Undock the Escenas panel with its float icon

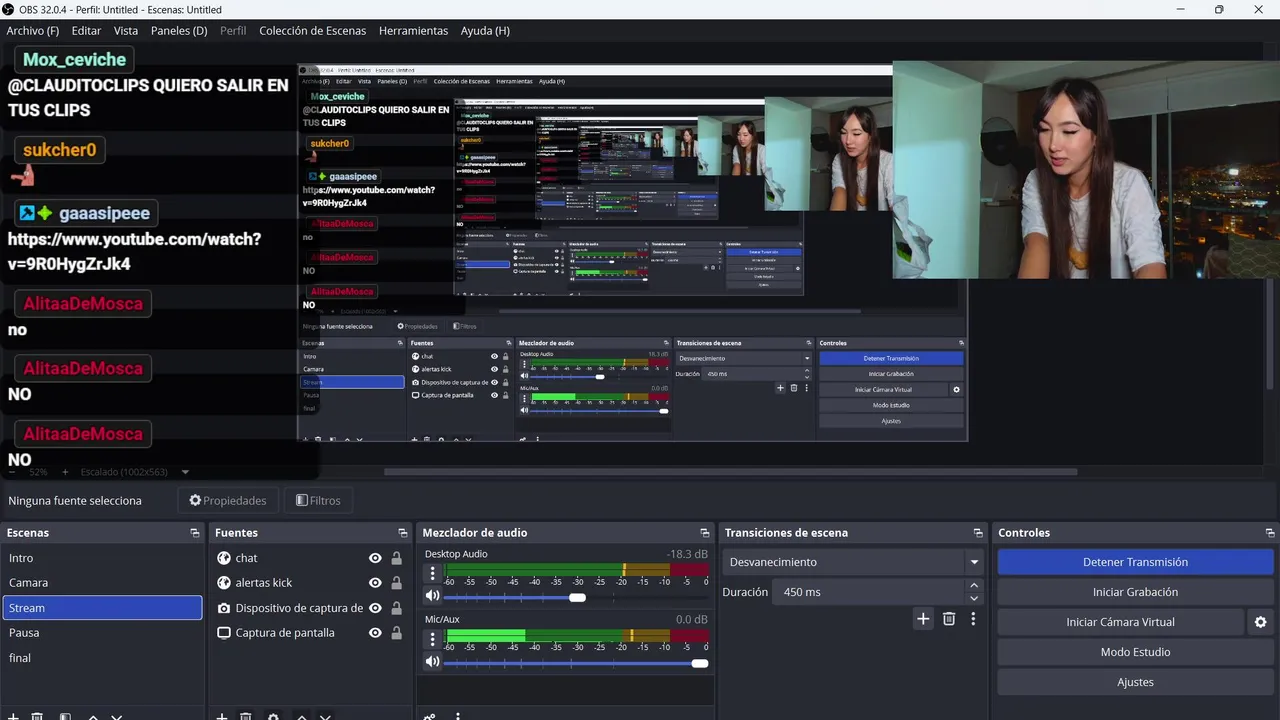point(195,533)
